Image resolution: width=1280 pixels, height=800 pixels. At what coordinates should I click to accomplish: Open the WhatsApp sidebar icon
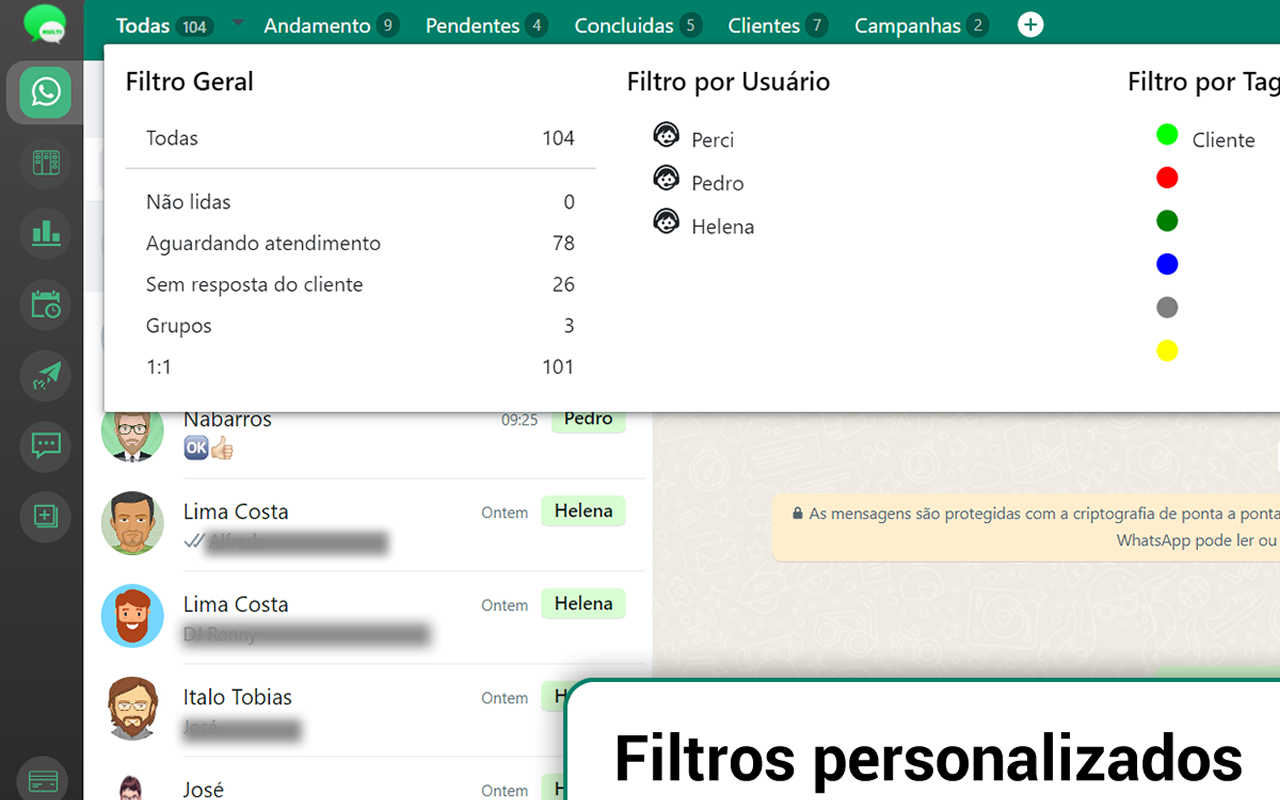pos(45,93)
